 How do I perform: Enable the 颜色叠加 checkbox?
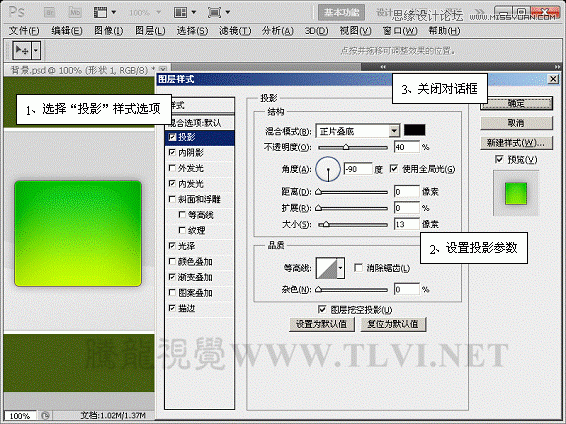[x=172, y=262]
